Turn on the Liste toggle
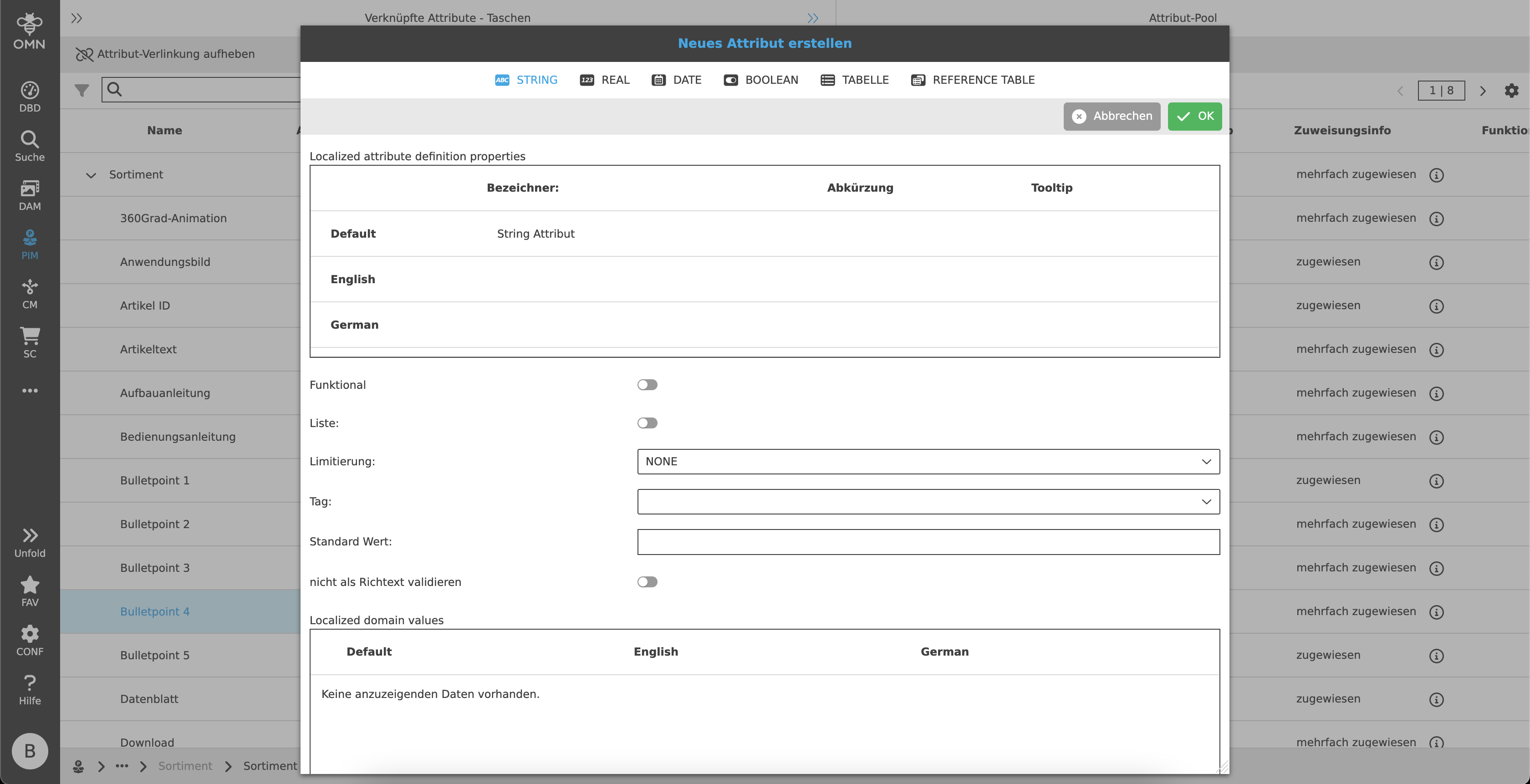This screenshot has width=1530, height=784. click(647, 423)
